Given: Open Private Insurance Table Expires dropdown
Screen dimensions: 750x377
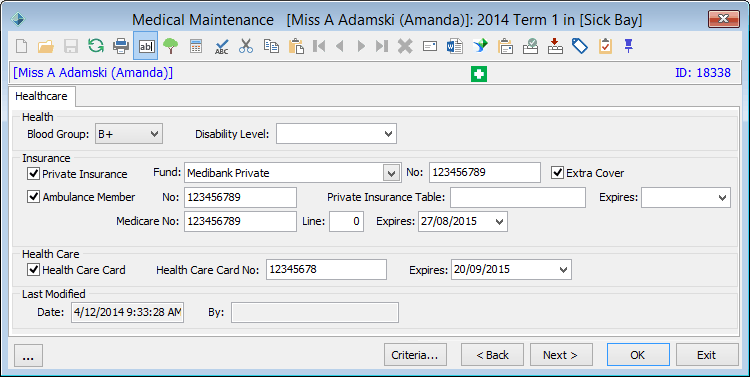Looking at the screenshot, I should [722, 198].
